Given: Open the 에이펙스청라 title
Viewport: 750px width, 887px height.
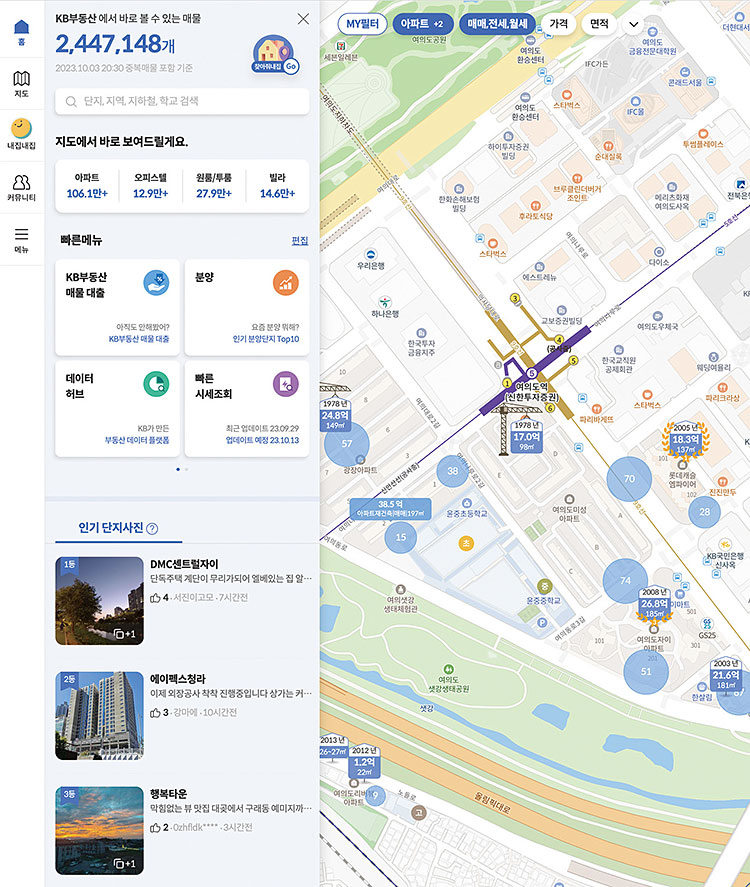Looking at the screenshot, I should (x=178, y=679).
